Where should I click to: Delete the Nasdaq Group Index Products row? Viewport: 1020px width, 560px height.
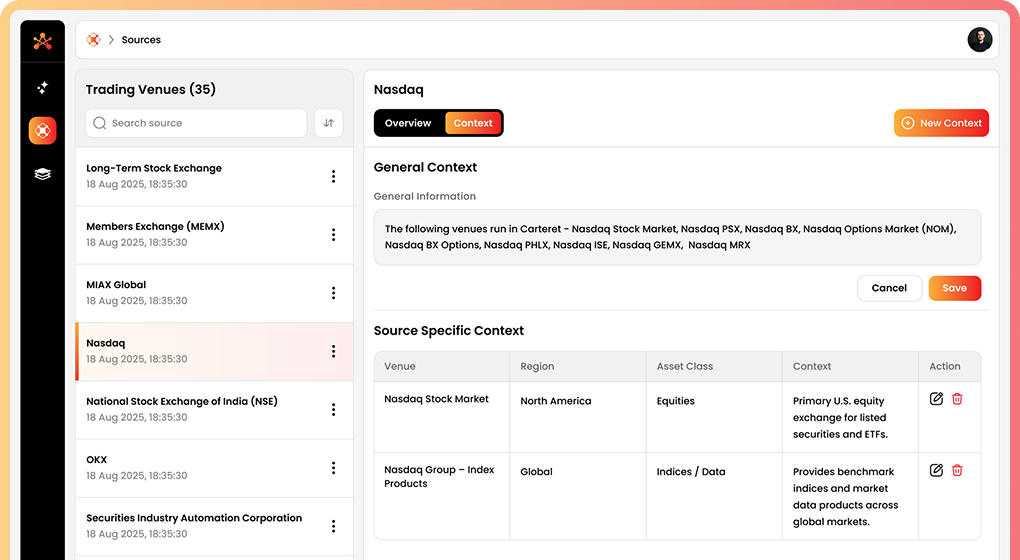coord(957,470)
